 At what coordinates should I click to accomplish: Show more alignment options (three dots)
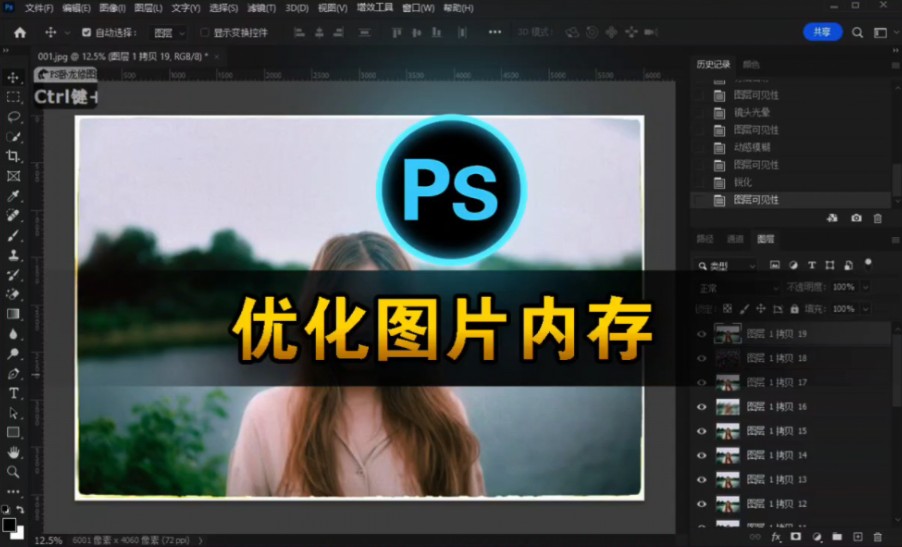coord(495,32)
